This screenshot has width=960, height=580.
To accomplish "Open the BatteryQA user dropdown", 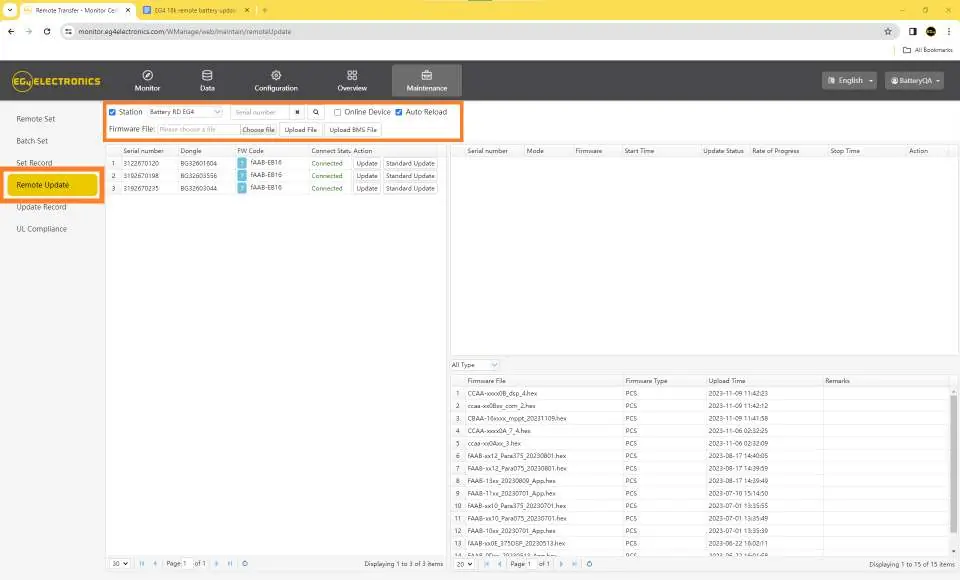I will 914,80.
